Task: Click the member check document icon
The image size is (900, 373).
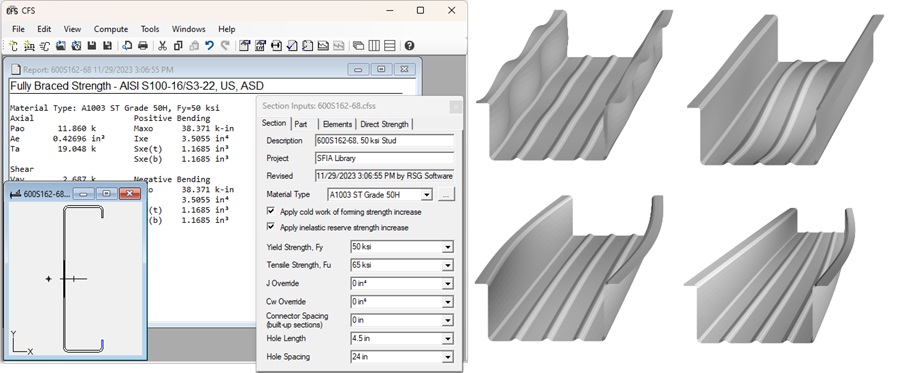Action: click(308, 46)
